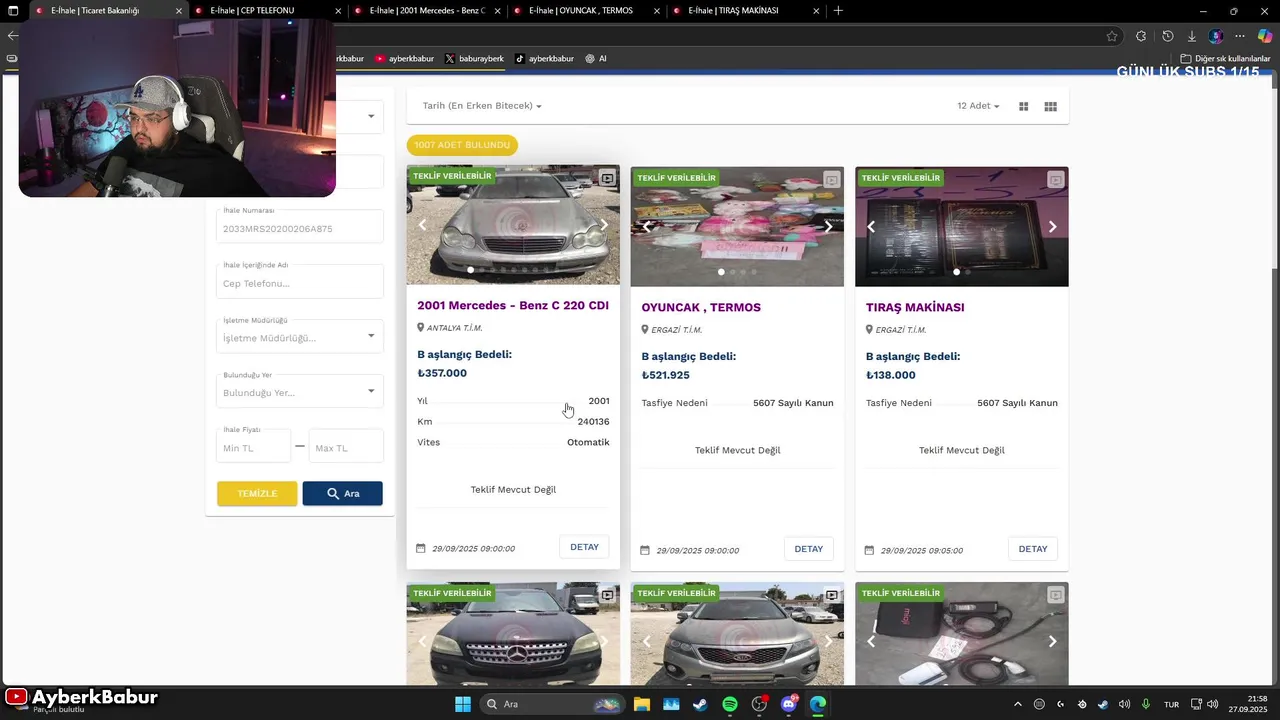Open the TIRAŞ MAKİNASI listing title
Screen dimensions: 1280x720
tap(915, 308)
